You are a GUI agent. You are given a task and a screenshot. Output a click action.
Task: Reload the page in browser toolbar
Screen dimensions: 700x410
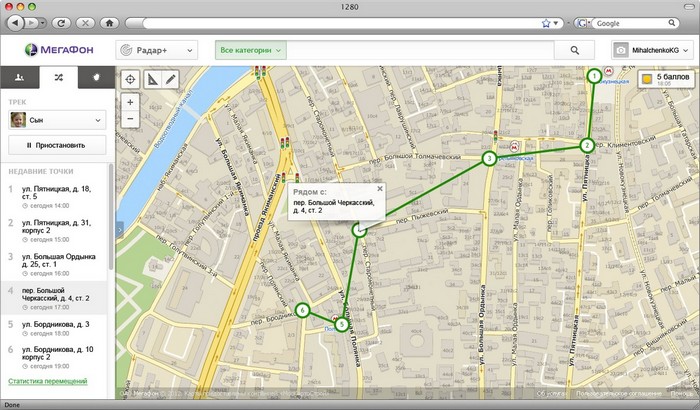59,22
